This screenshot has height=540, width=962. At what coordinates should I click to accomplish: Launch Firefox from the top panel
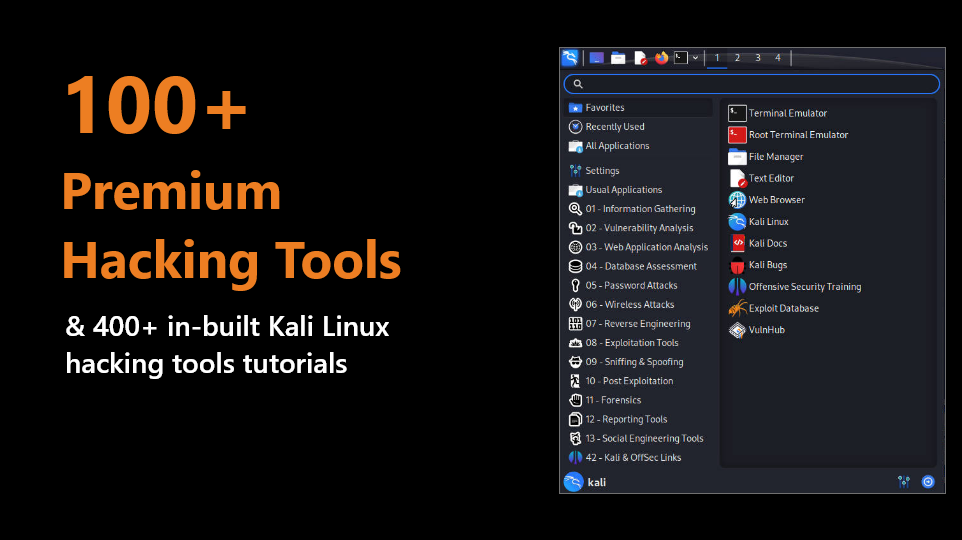tap(661, 58)
